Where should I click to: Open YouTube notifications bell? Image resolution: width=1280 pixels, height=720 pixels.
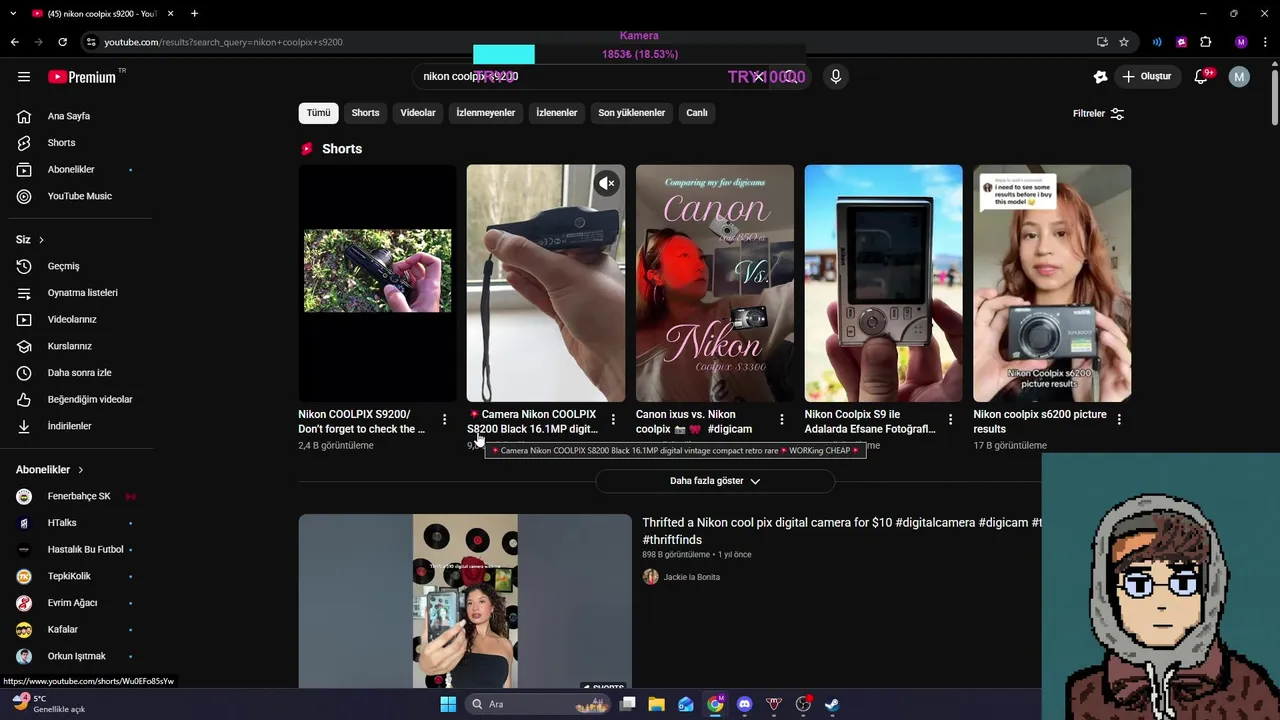coord(1201,77)
